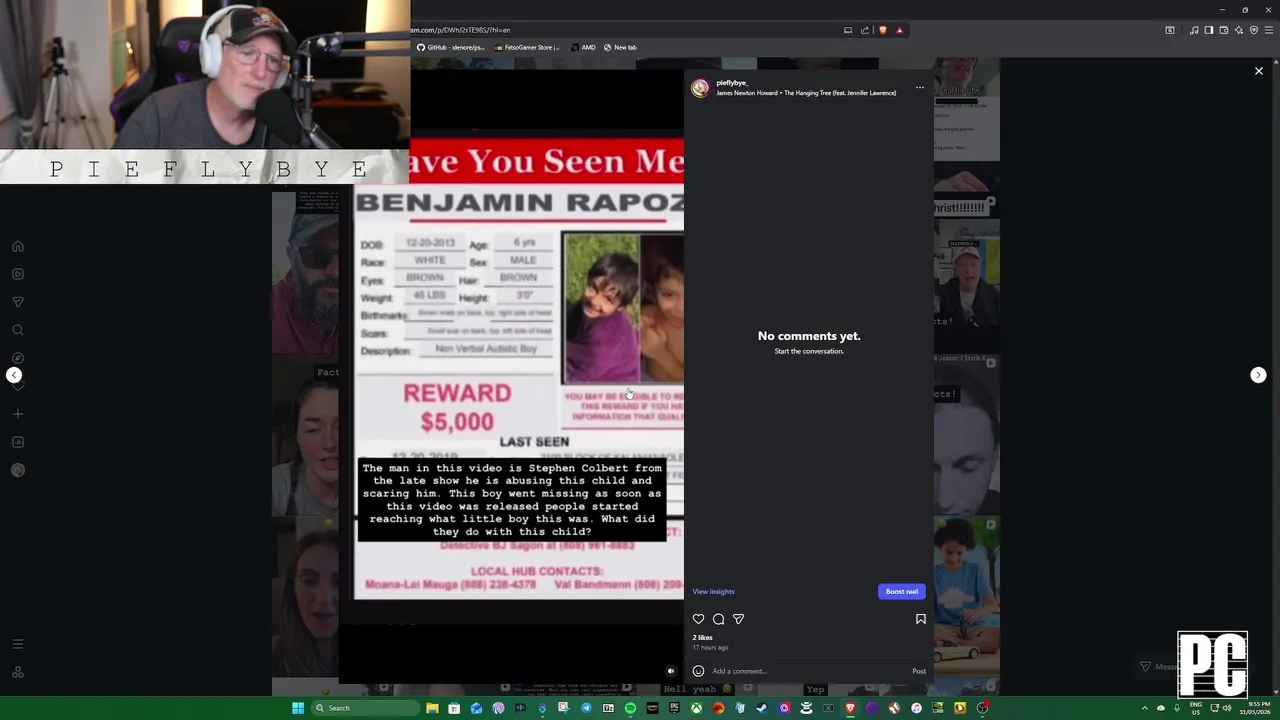
Task: Click the taskbar Search box
Action: coord(366,708)
